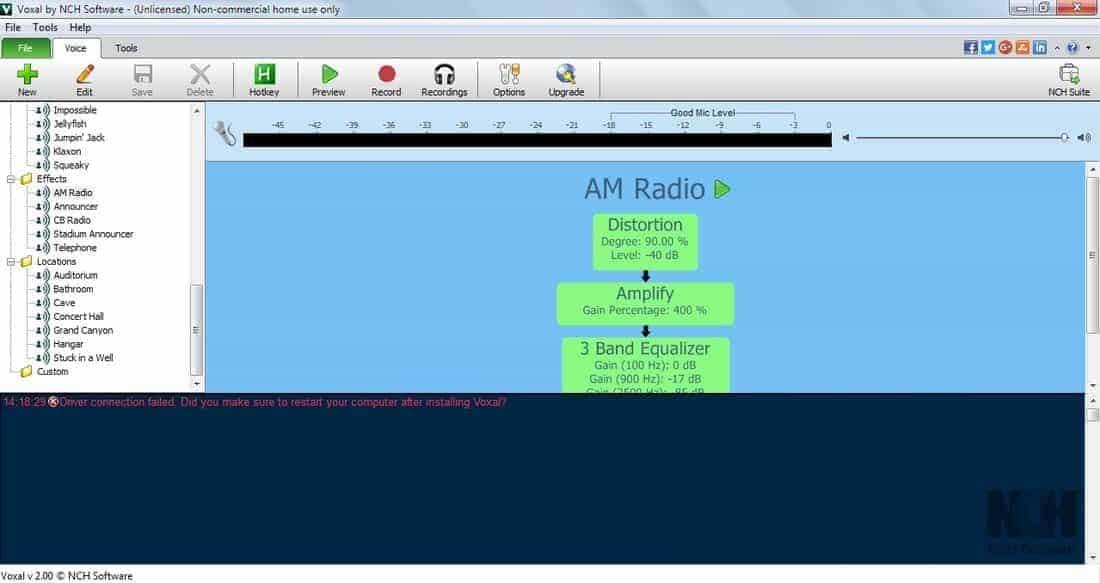Share on LinkedIn icon

point(1040,47)
